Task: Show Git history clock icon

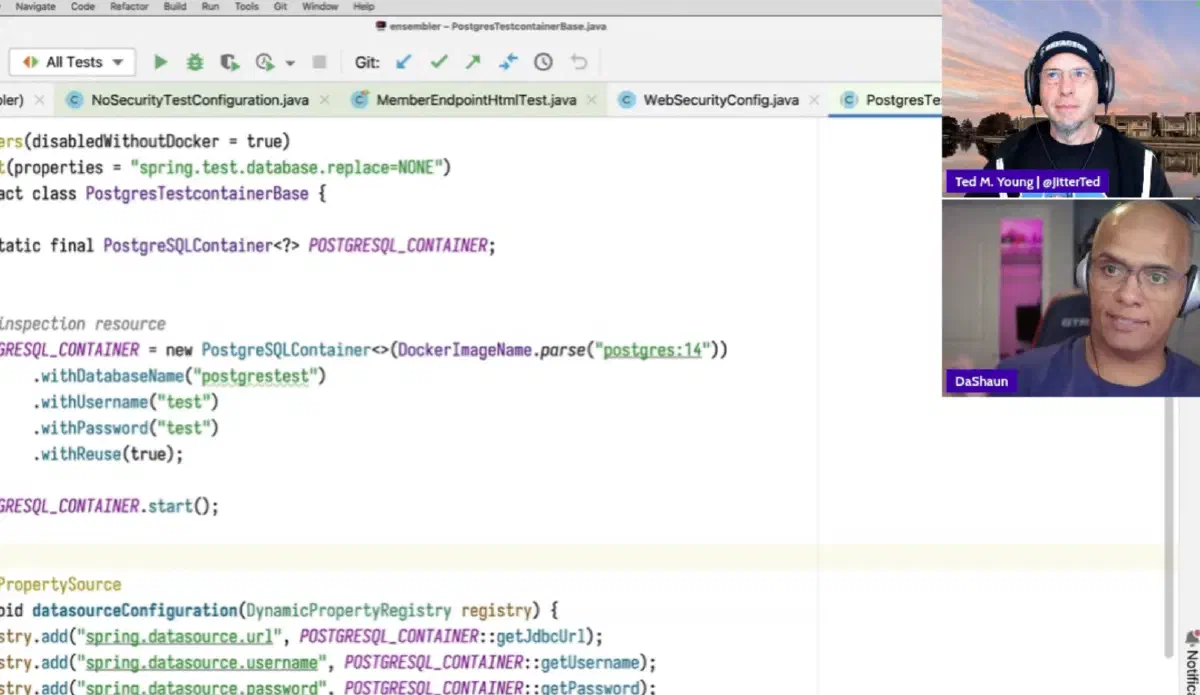Action: [543, 62]
